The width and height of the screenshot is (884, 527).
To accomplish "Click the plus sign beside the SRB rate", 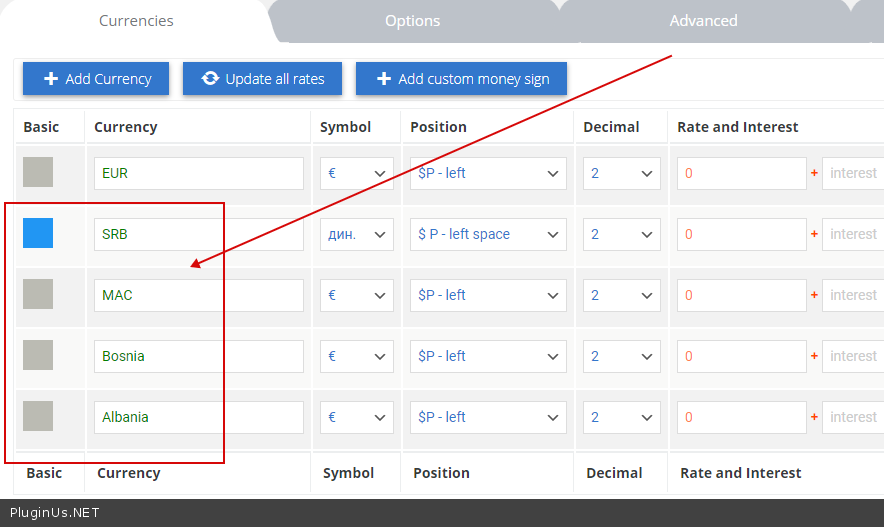I will click(x=814, y=234).
